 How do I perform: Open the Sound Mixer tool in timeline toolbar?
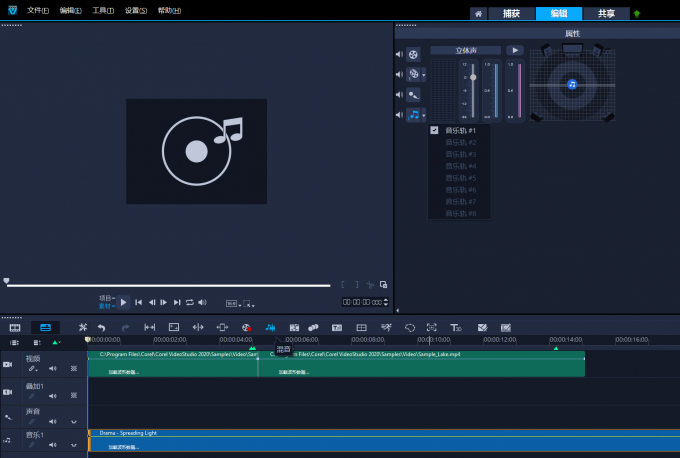click(x=270, y=327)
